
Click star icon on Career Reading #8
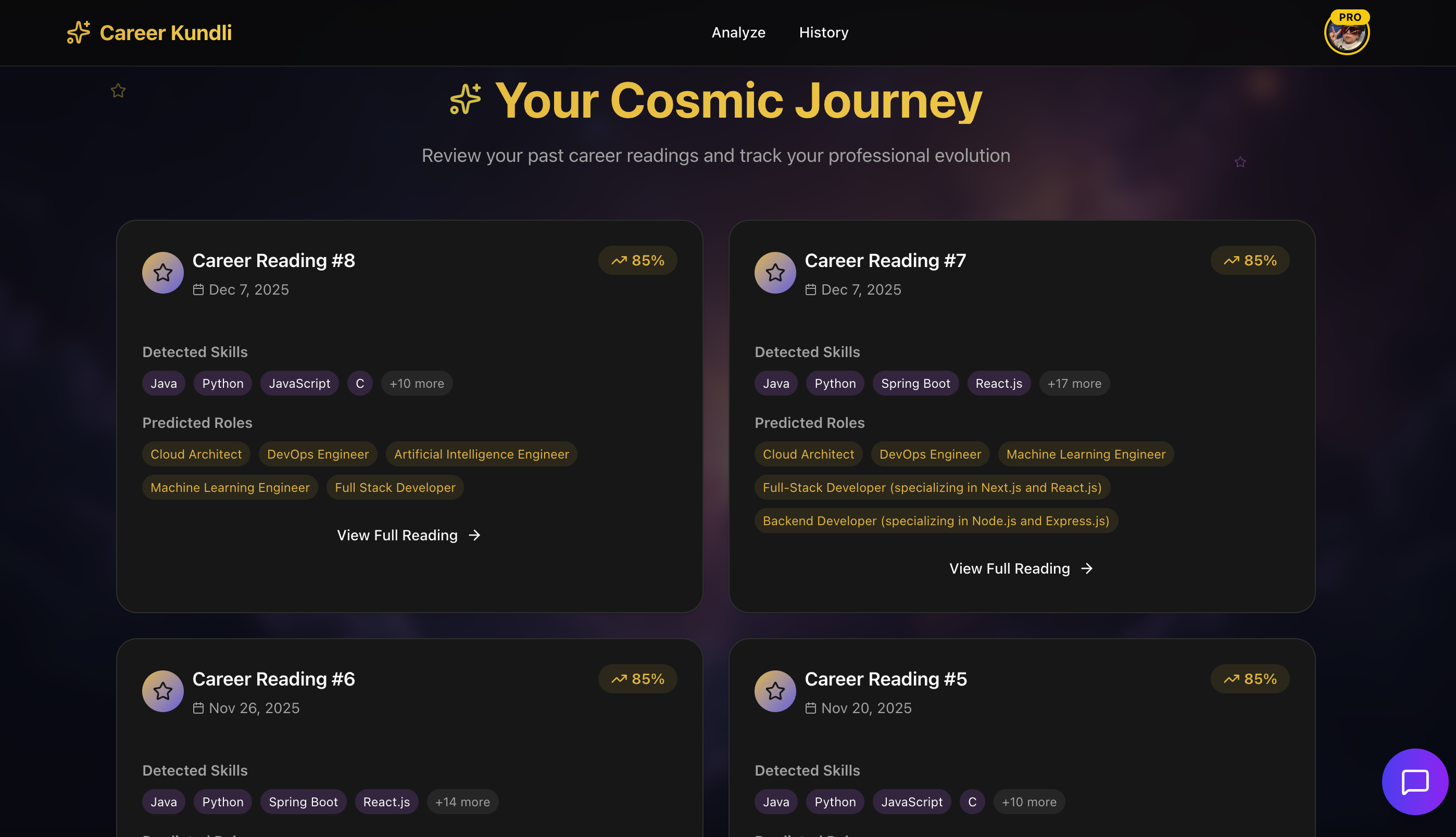coord(163,272)
